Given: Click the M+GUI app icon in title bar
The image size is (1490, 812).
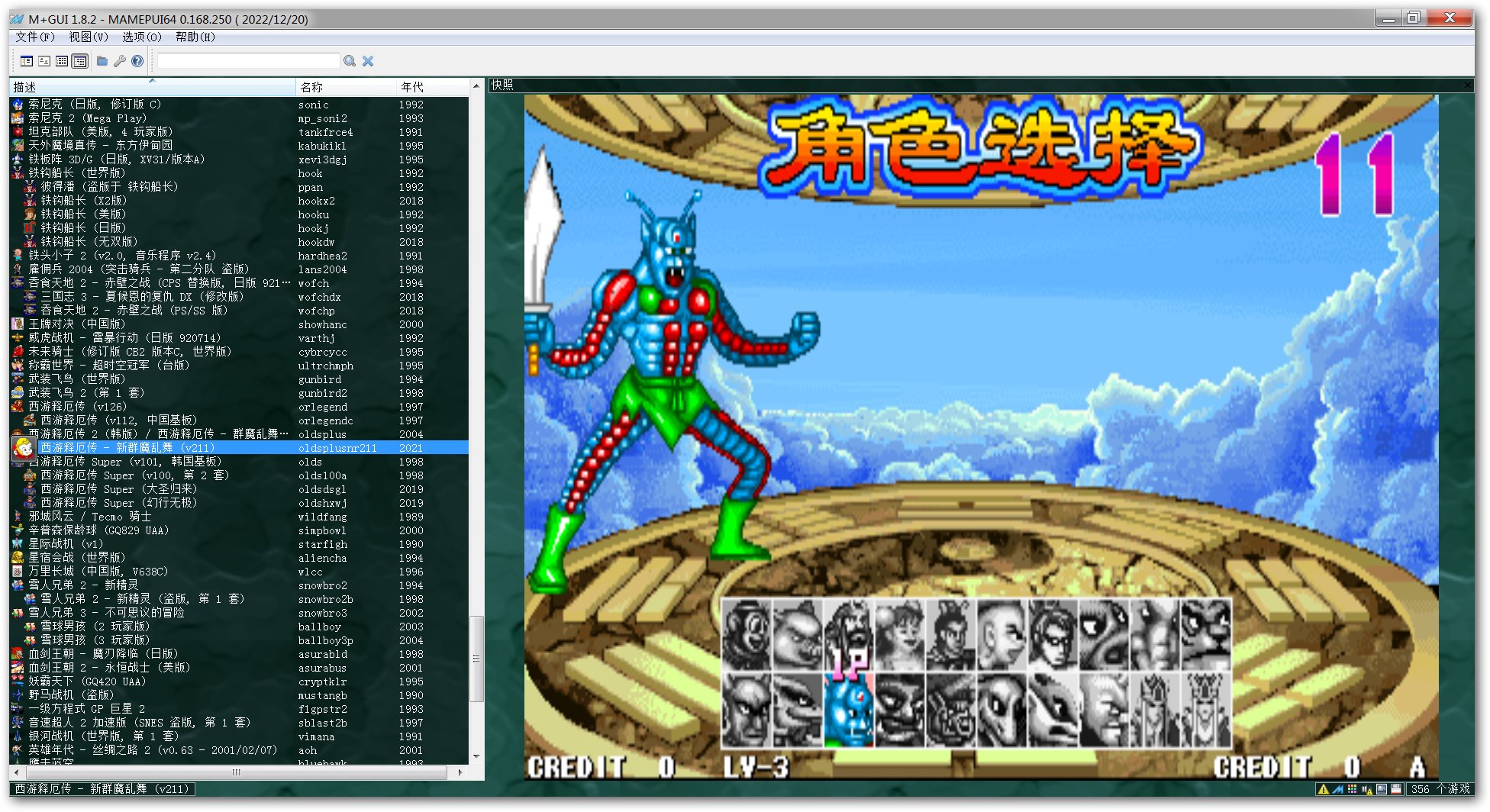Looking at the screenshot, I should (x=17, y=19).
